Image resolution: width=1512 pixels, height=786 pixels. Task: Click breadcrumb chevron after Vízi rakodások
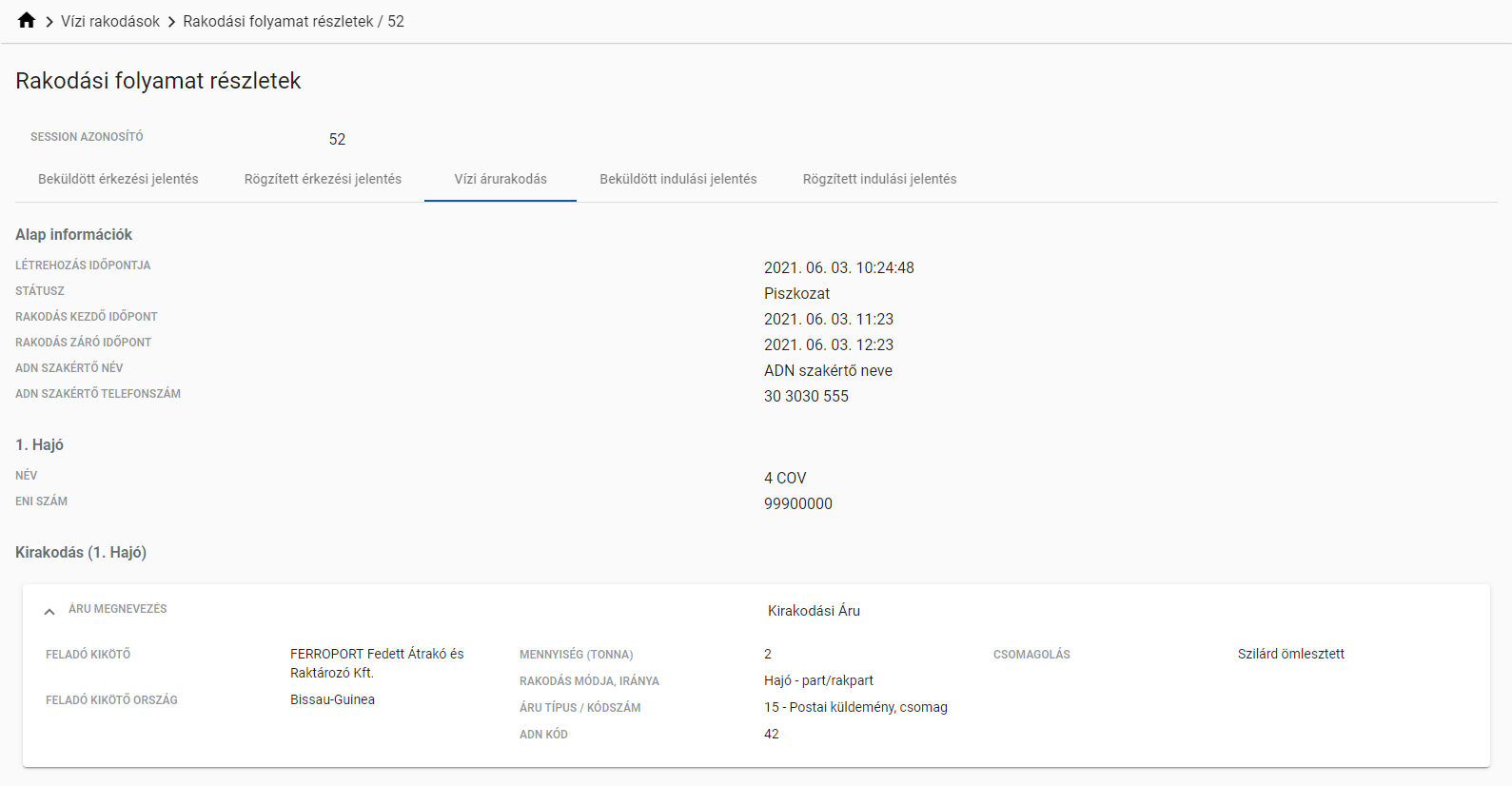coord(171,22)
